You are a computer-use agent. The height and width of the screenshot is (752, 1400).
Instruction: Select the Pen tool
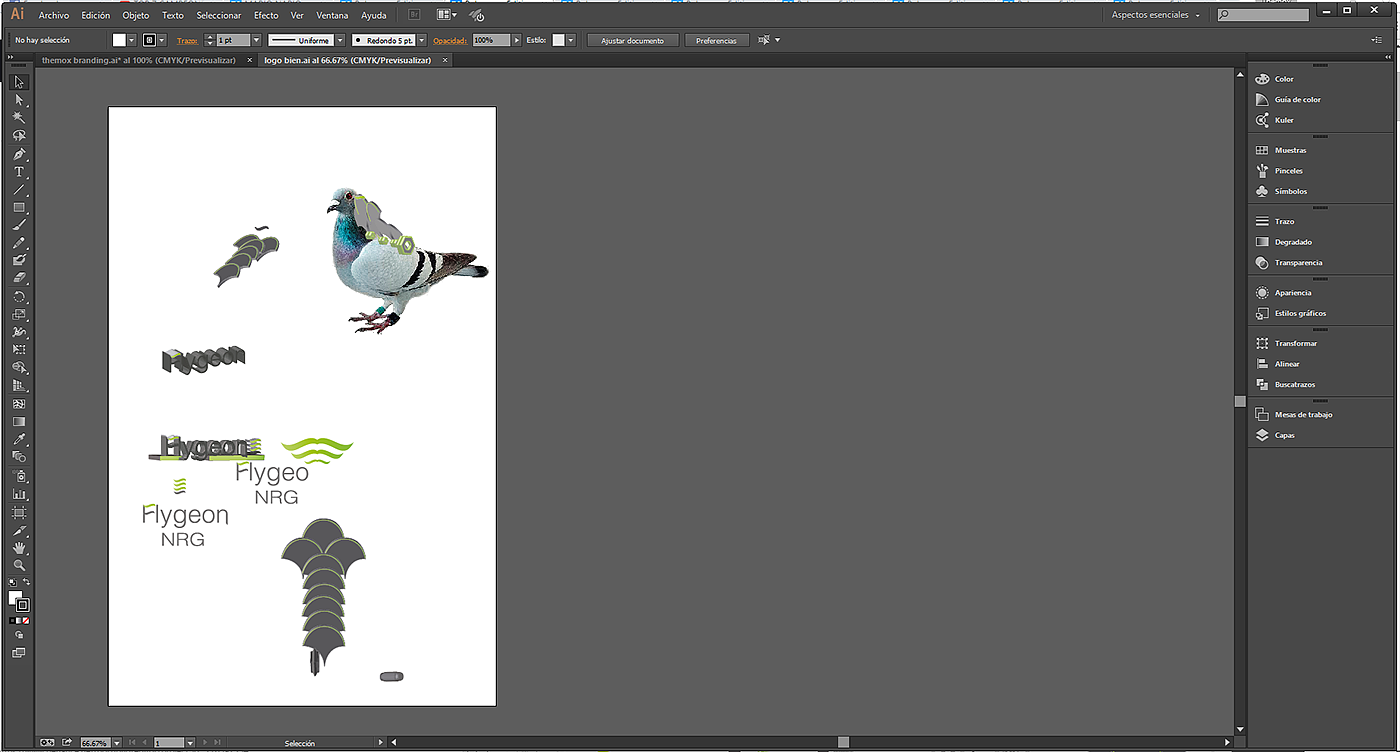19,154
